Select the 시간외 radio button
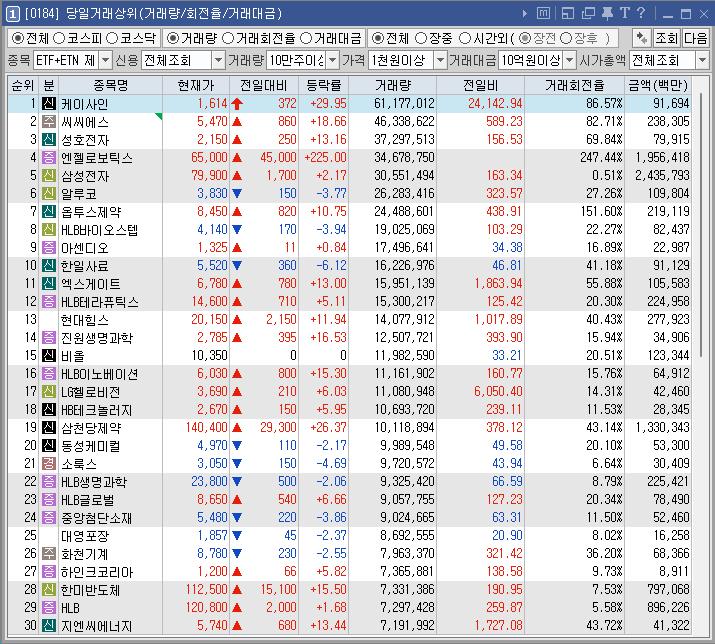Viewport: 715px width, 644px height. click(x=464, y=39)
